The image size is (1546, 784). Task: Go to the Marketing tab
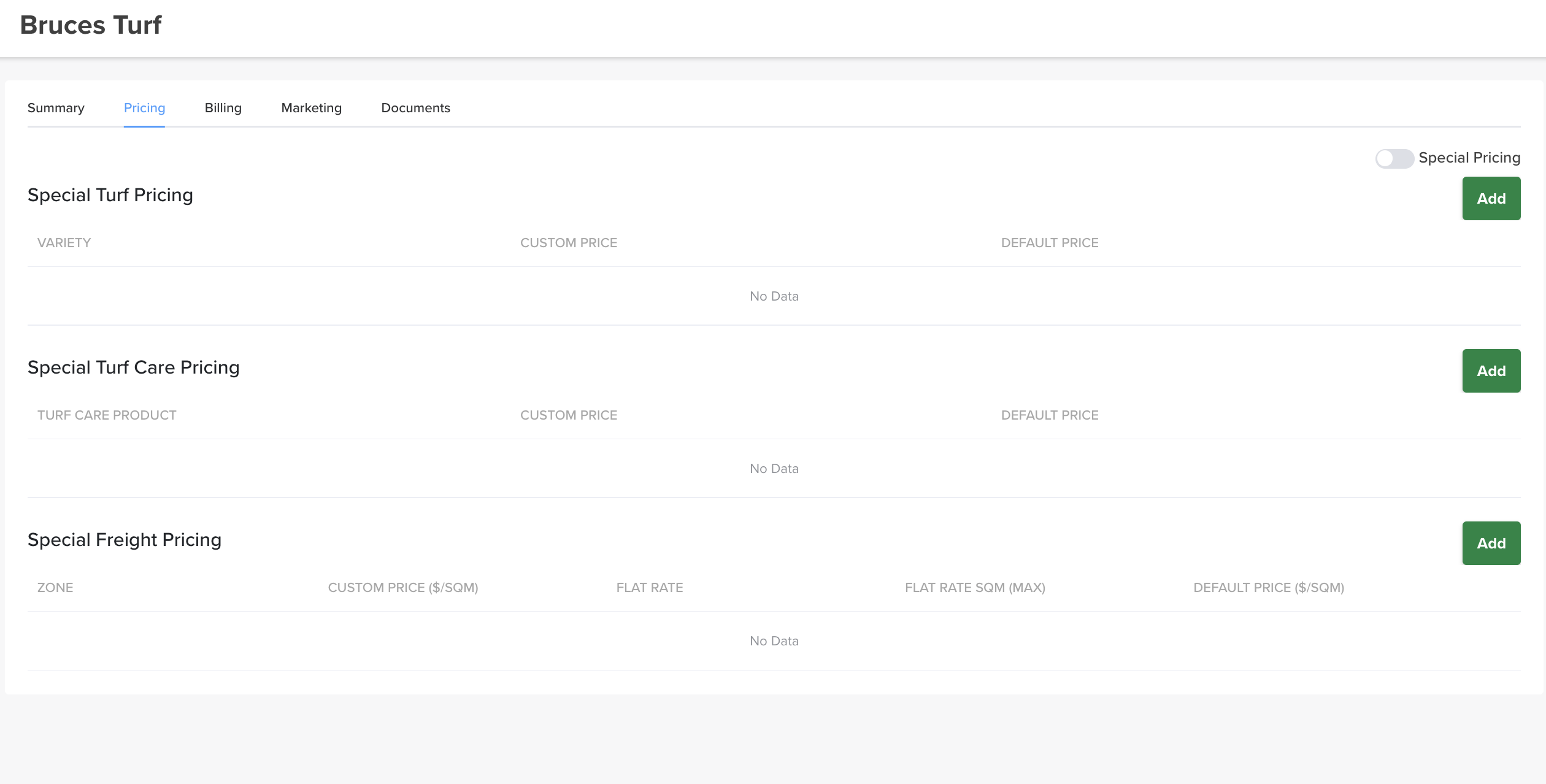(312, 108)
